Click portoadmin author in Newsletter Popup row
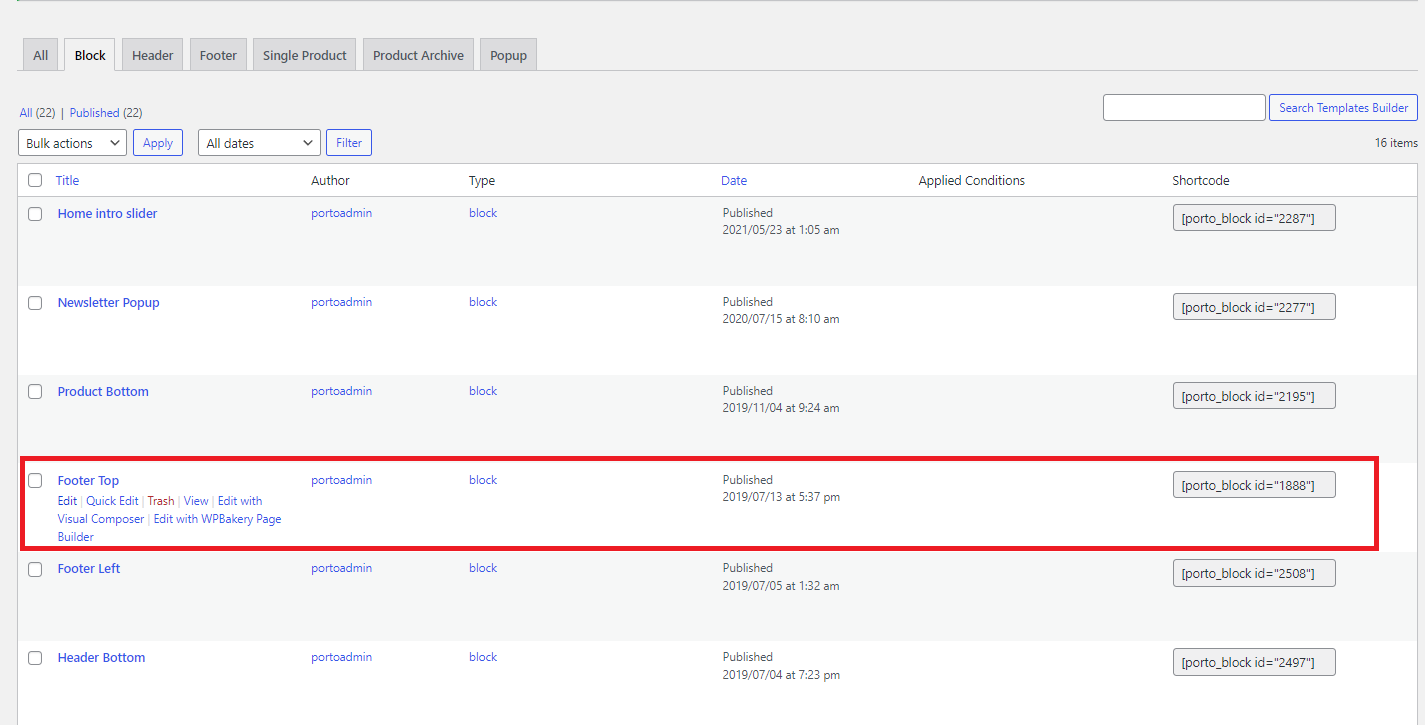The image size is (1425, 725). [341, 302]
